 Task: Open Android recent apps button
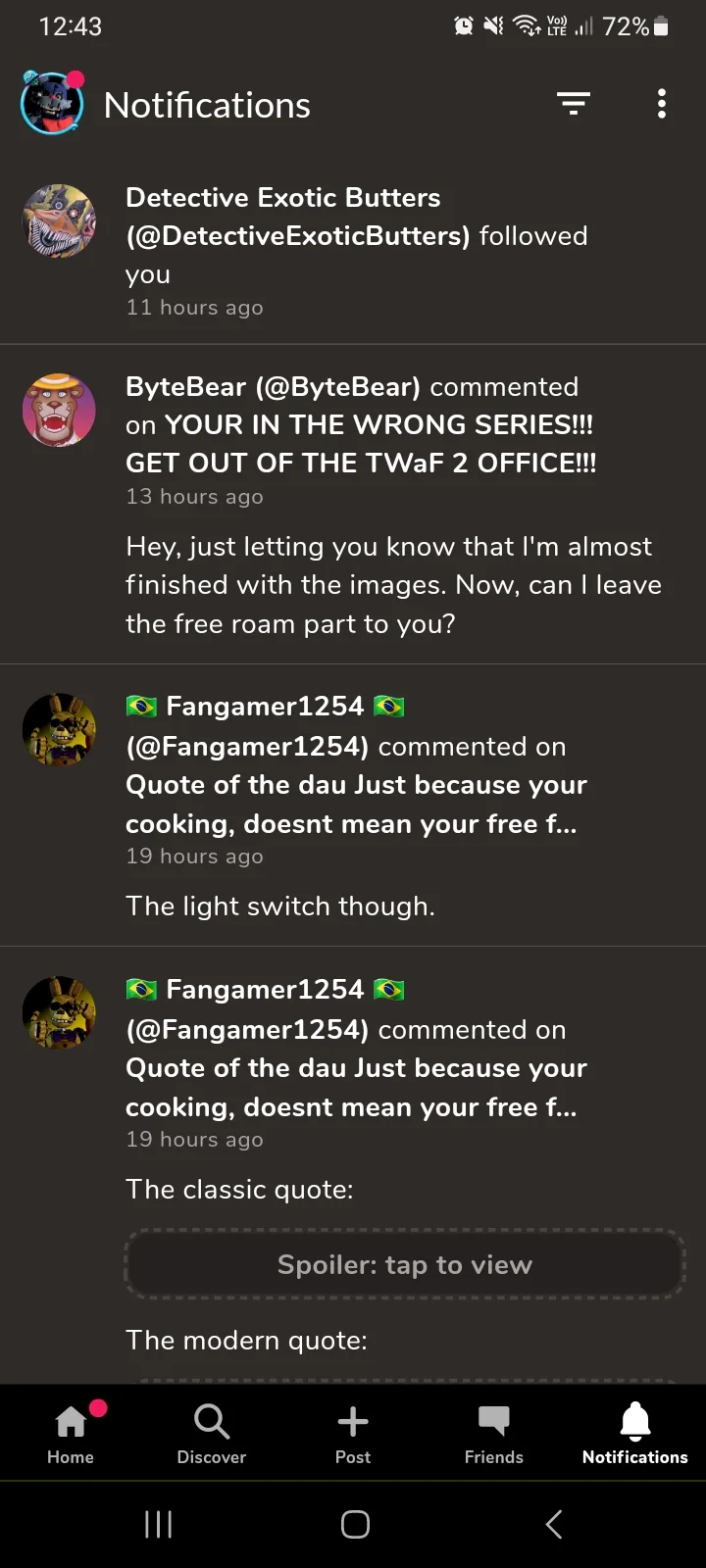tap(159, 1524)
